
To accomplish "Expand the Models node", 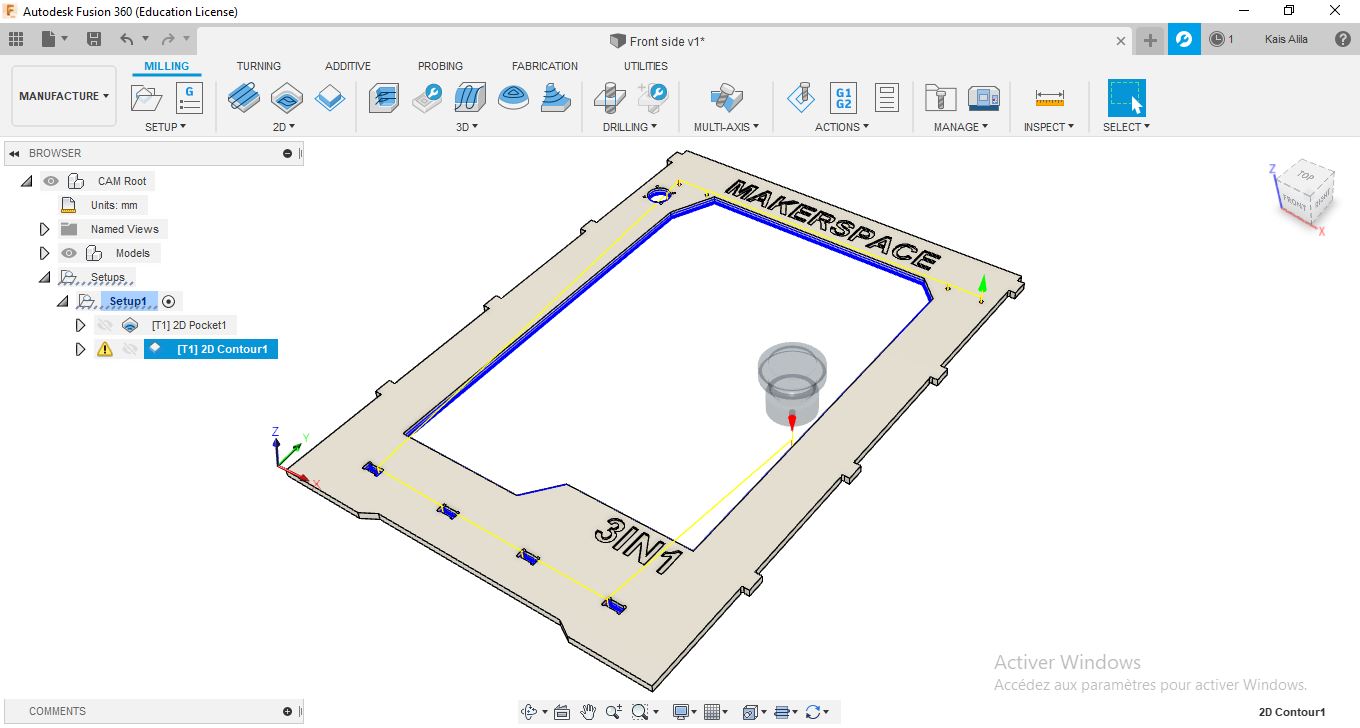I will [x=44, y=253].
